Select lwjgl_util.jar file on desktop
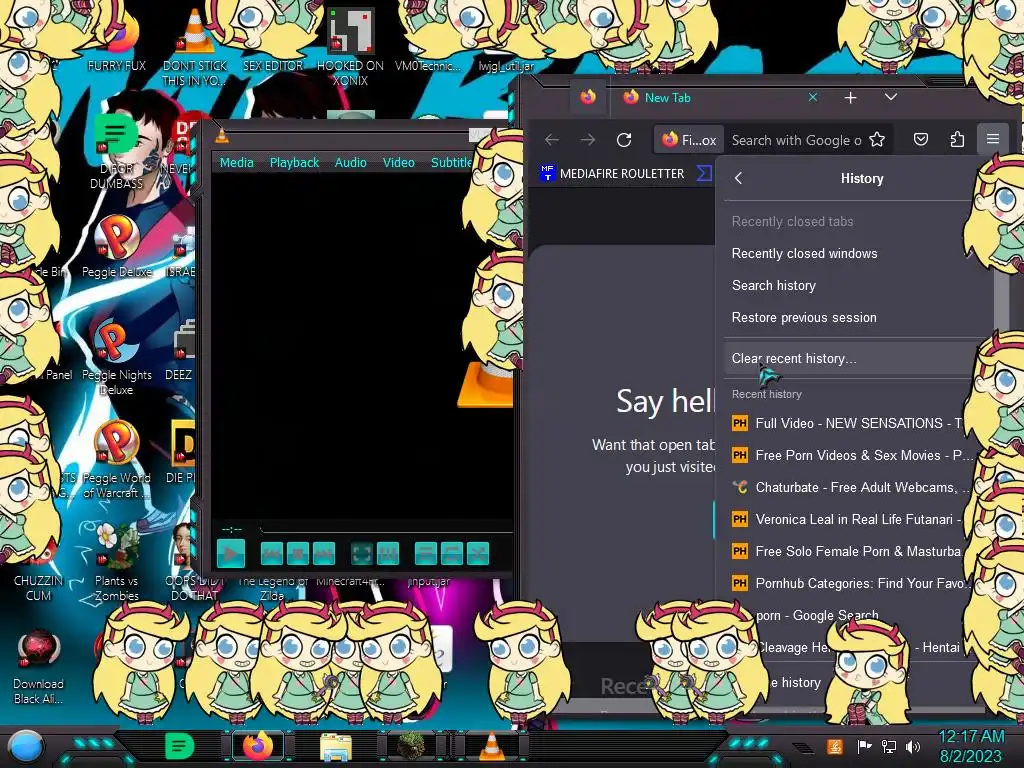Viewport: 1024px width, 768px height. point(506,65)
